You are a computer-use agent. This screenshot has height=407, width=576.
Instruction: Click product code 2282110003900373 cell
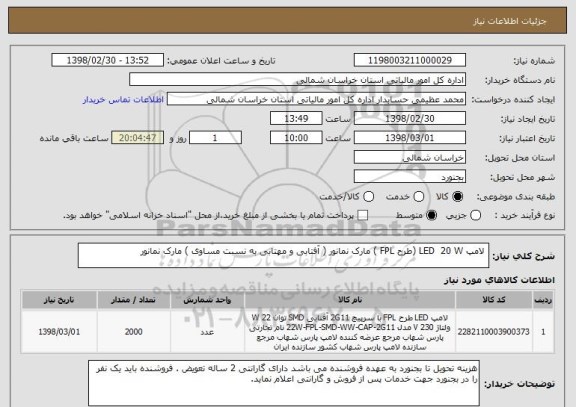click(494, 332)
